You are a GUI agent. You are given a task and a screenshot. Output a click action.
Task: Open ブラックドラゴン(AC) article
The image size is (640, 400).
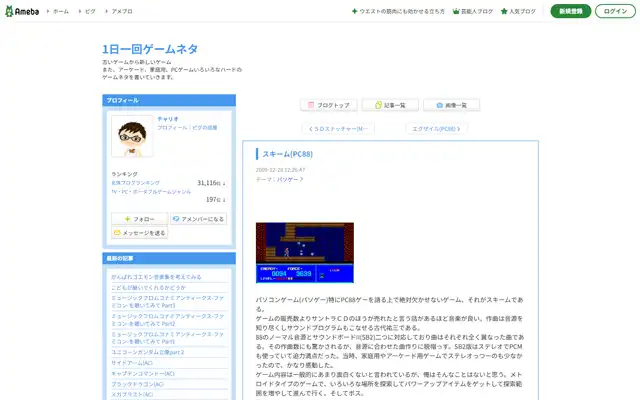click(x=138, y=384)
